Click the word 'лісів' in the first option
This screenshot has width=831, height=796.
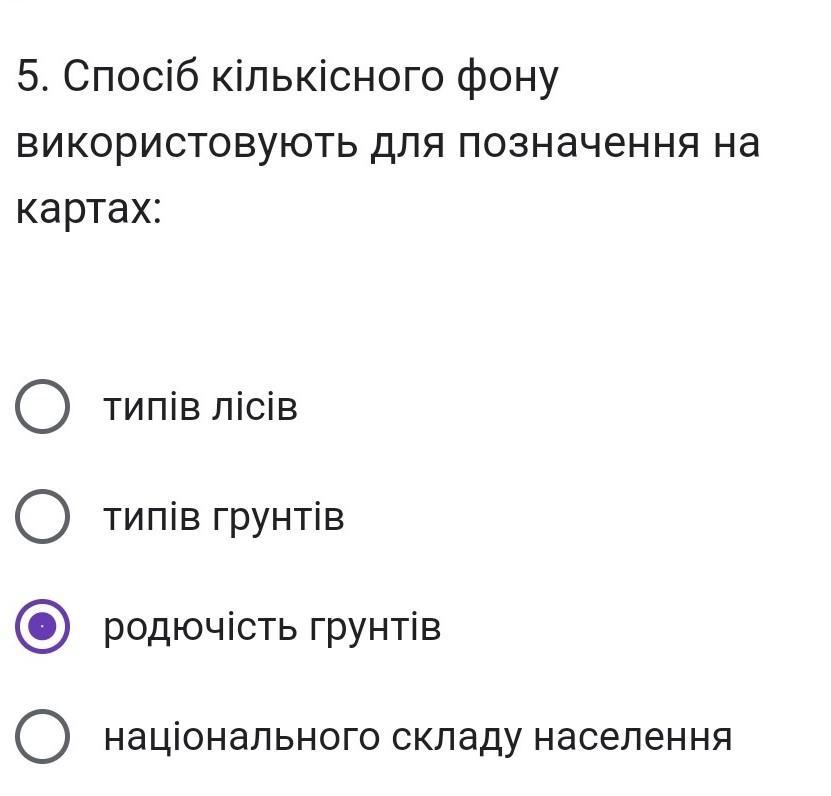[x=255, y=406]
